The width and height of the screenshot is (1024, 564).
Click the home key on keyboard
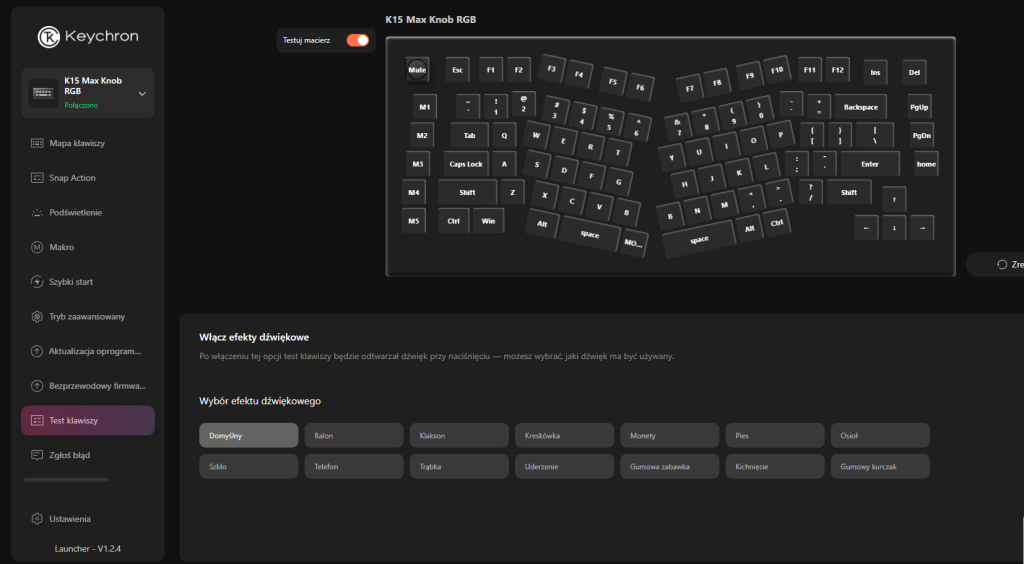point(926,164)
